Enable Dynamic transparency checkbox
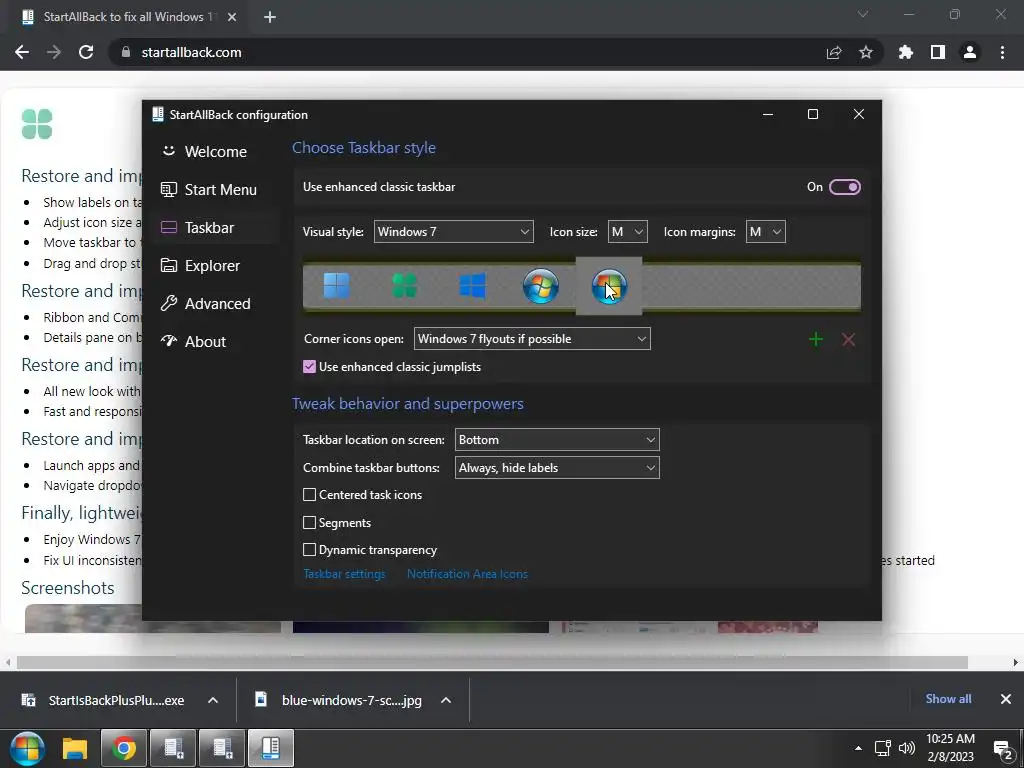This screenshot has height=768, width=1024. tap(310, 550)
